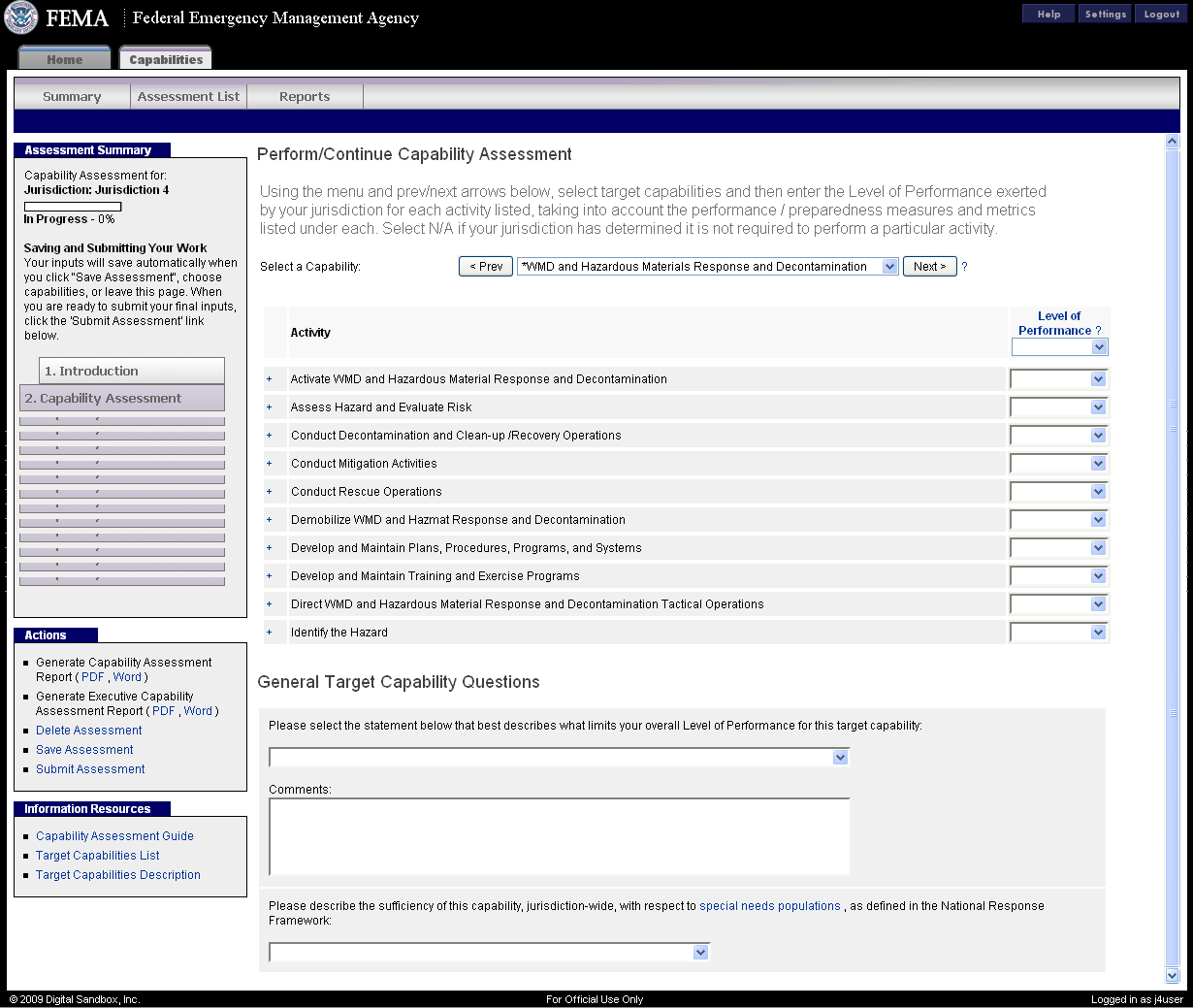Click the scrollbar down arrow
Image resolution: width=1193 pixels, height=1008 pixels.
[1172, 976]
